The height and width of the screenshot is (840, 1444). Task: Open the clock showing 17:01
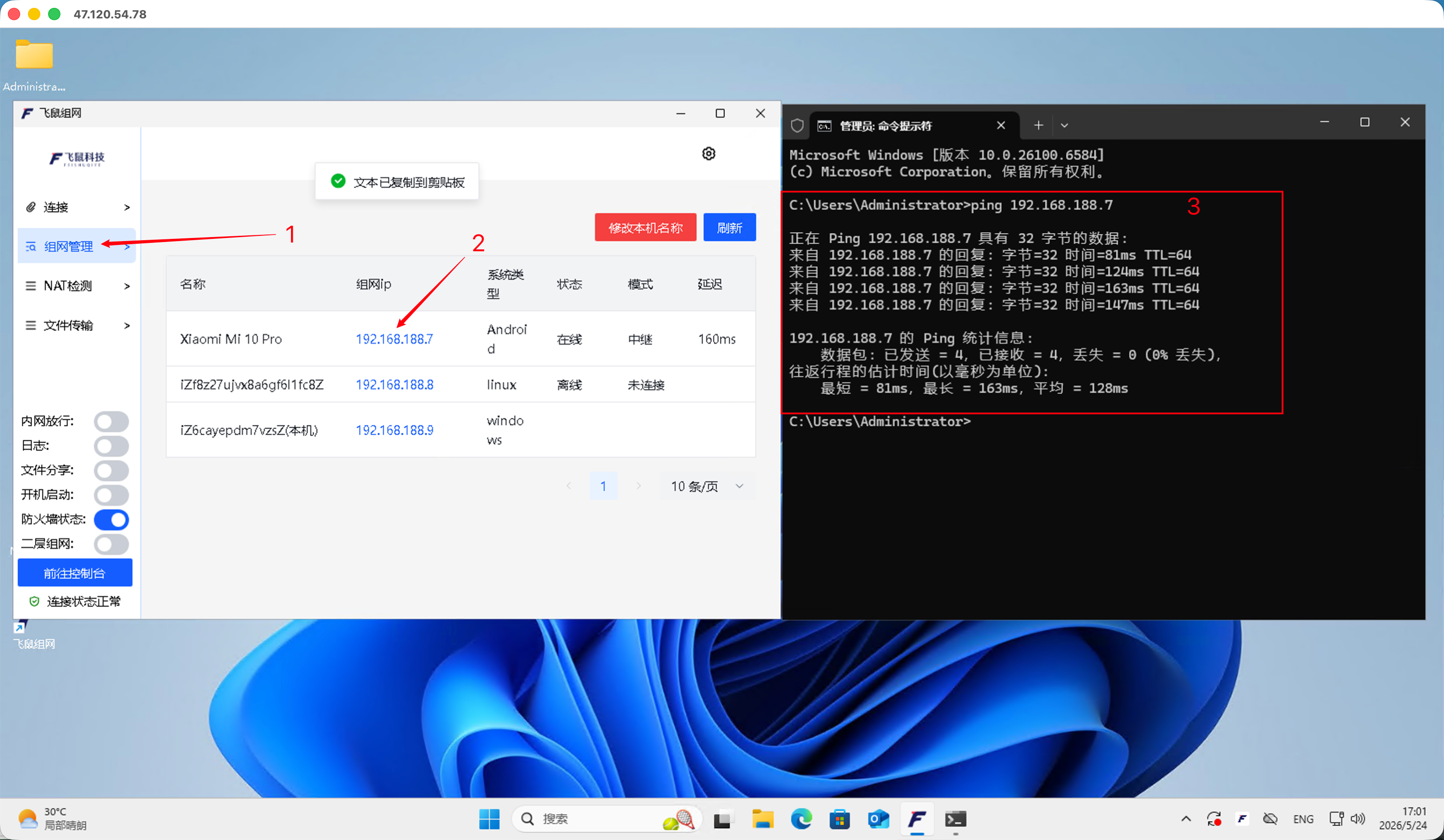pos(1403,819)
